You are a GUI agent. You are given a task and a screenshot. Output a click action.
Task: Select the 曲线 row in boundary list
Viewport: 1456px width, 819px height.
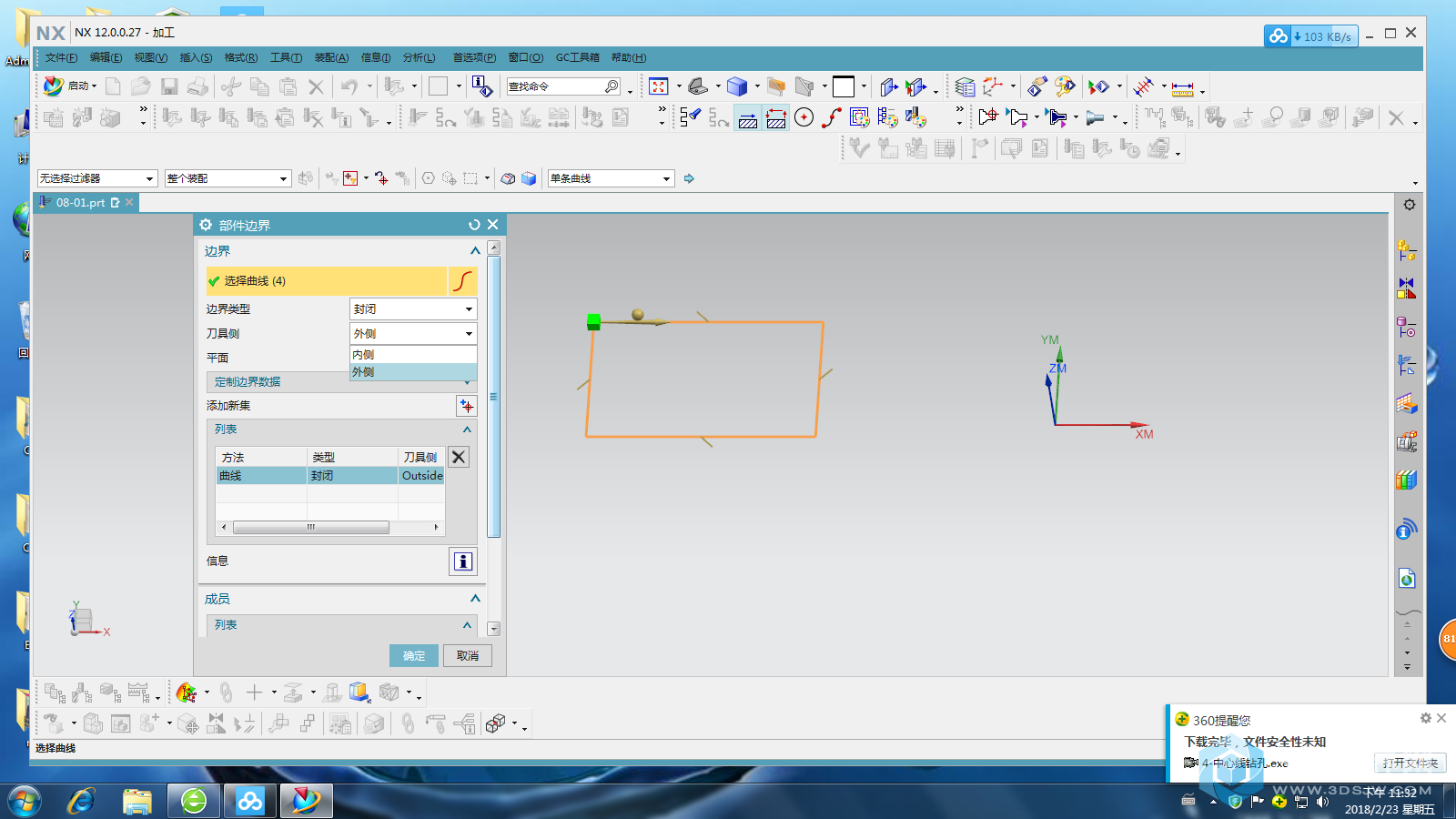329,475
